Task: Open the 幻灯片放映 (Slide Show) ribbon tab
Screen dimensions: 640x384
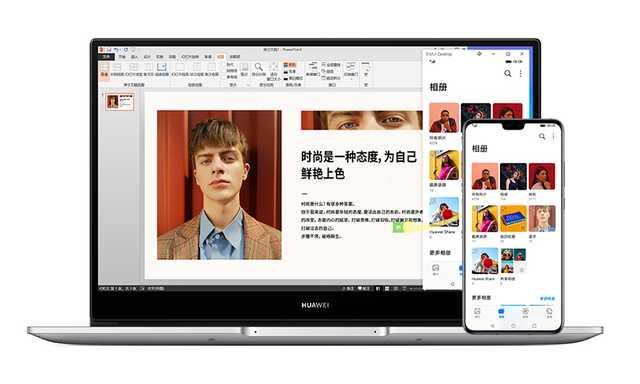Action: (x=190, y=57)
